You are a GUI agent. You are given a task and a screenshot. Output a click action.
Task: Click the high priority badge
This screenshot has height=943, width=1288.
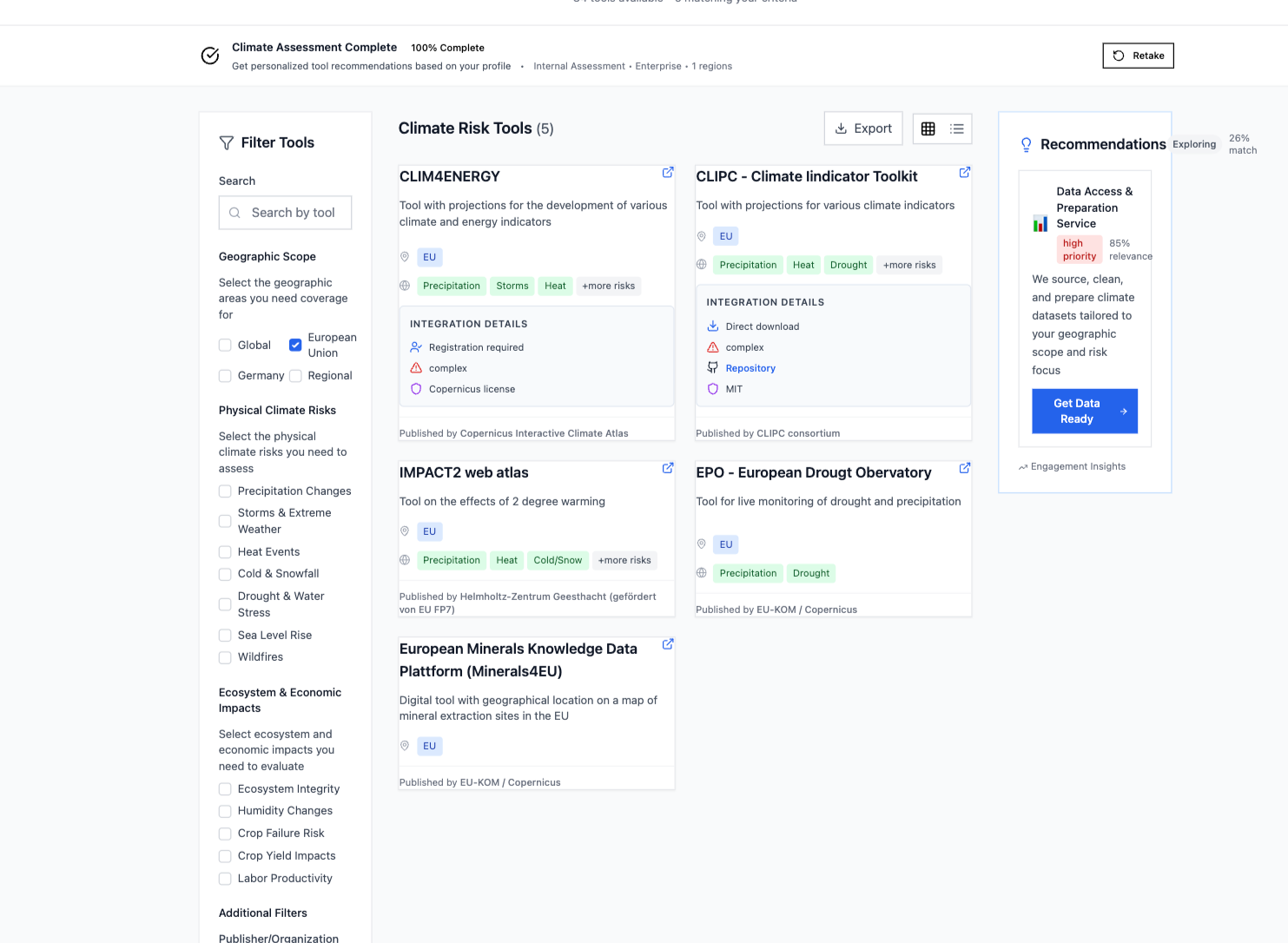[1080, 249]
